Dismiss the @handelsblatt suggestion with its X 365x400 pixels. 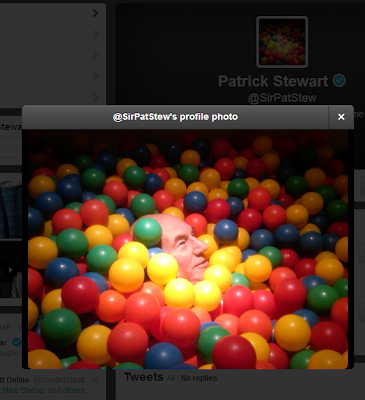[95, 380]
